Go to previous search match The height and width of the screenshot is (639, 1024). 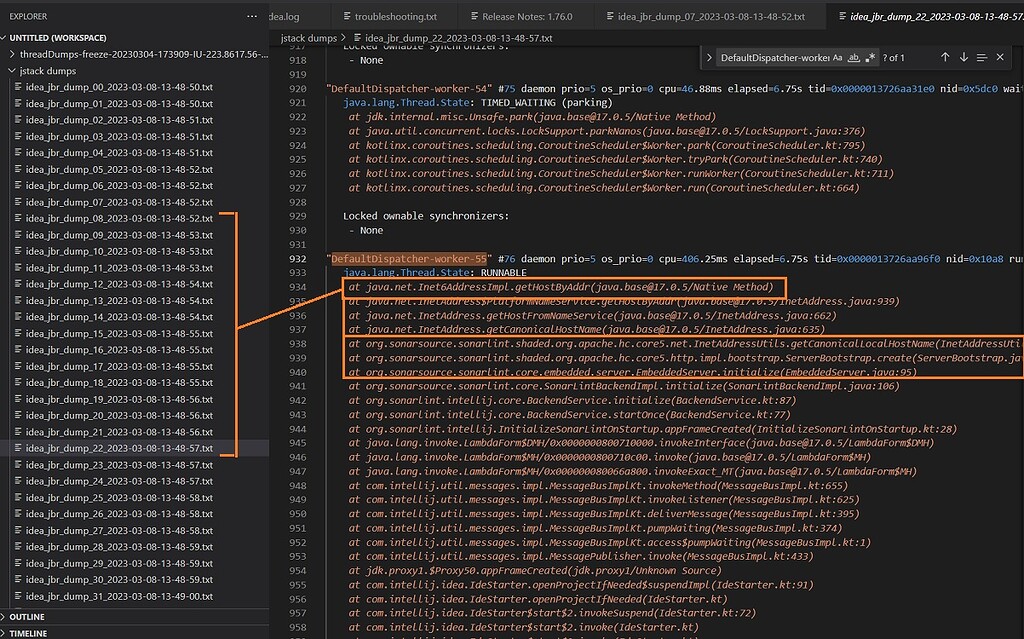click(x=945, y=57)
